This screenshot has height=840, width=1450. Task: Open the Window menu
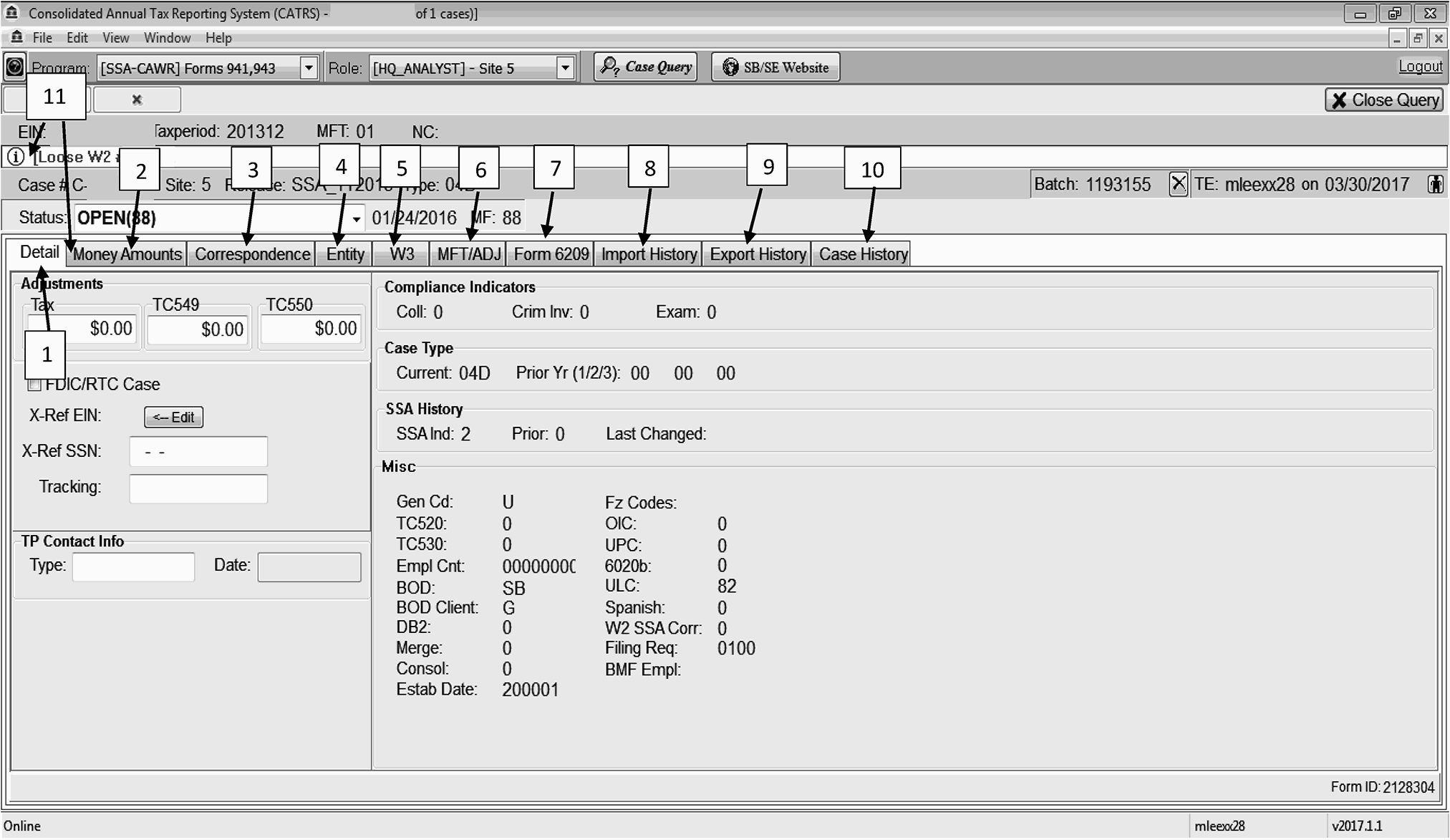click(167, 38)
